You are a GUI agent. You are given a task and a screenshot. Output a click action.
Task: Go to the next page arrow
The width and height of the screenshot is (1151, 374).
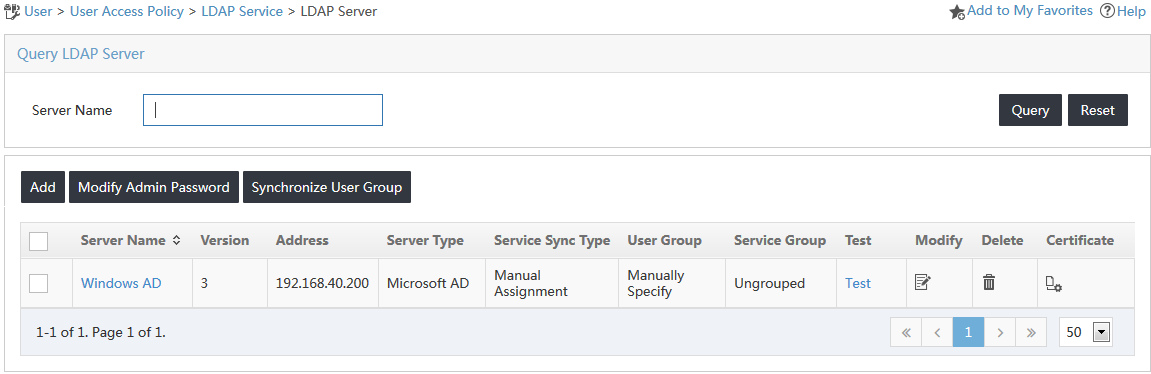pos(1000,332)
